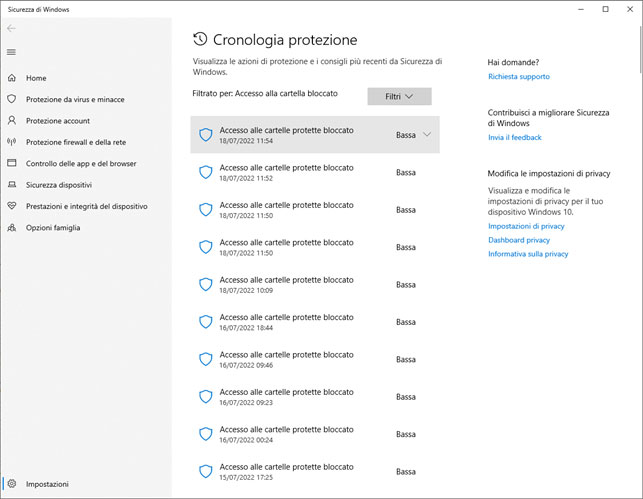Click the Home house icon in sidebar
Viewport: 643px width, 499px height.
point(12,77)
